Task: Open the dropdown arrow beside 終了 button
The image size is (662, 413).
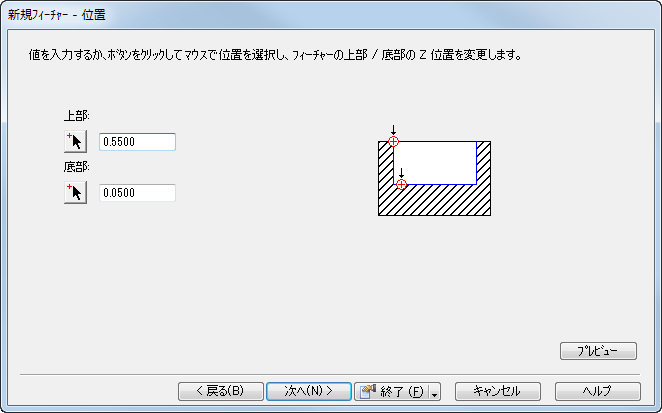Action: (x=435, y=391)
